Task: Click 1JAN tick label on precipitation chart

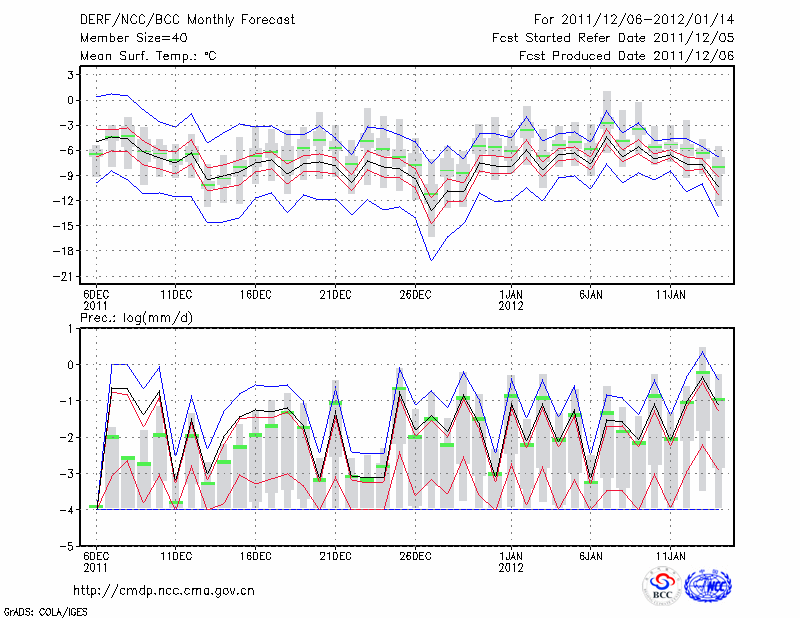Action: (x=511, y=556)
